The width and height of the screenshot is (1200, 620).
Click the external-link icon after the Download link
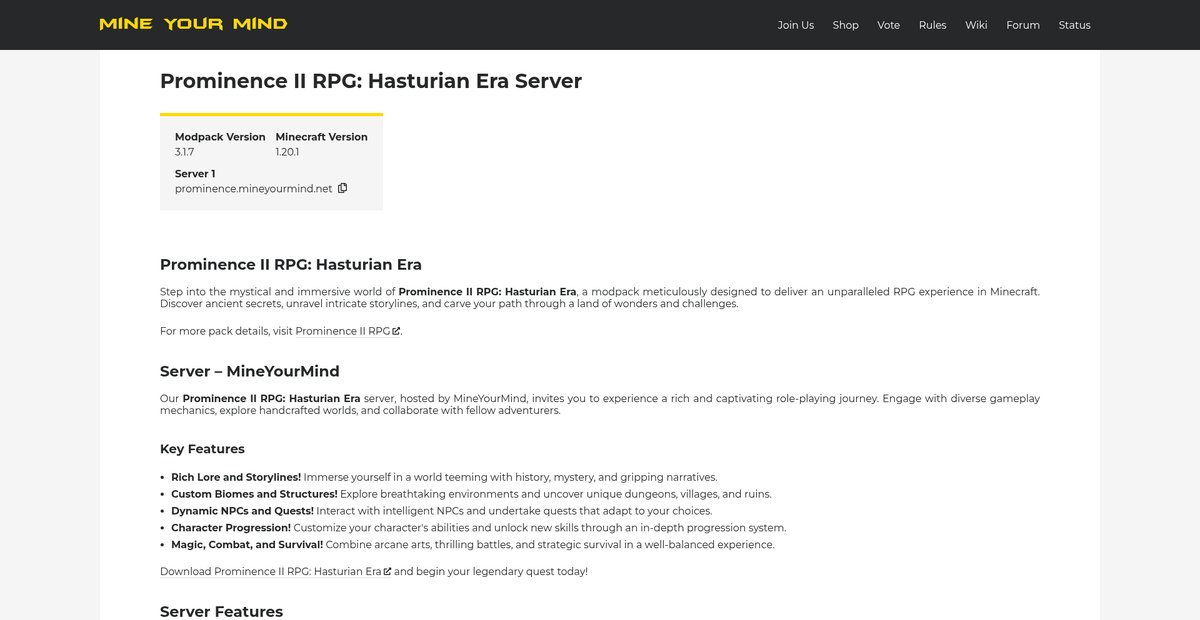point(387,572)
